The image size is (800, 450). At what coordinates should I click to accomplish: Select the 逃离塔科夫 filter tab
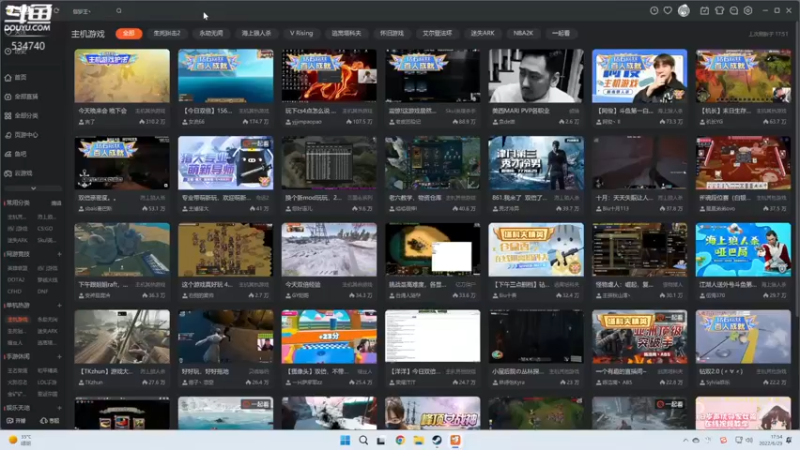346,33
